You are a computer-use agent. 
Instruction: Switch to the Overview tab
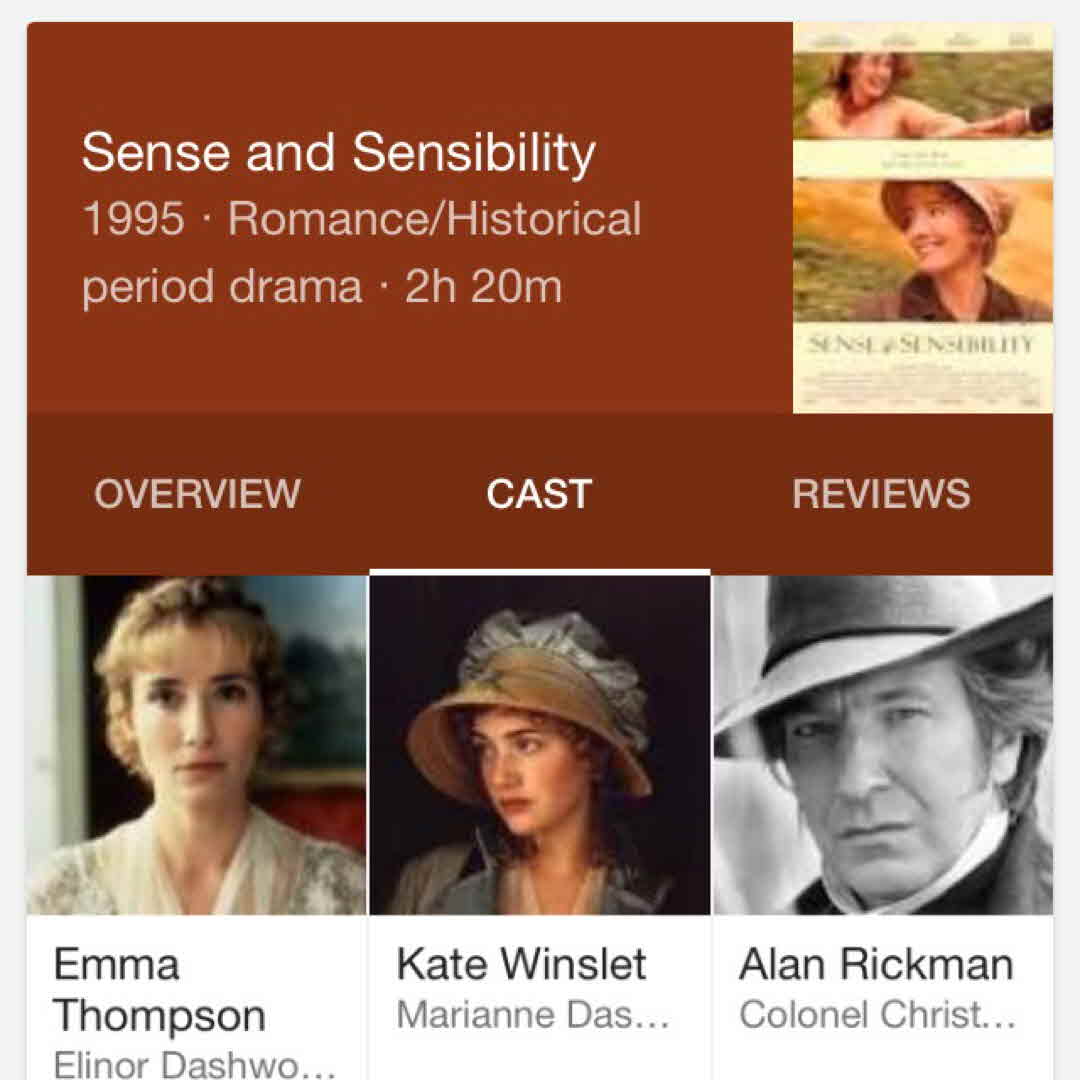(x=197, y=494)
